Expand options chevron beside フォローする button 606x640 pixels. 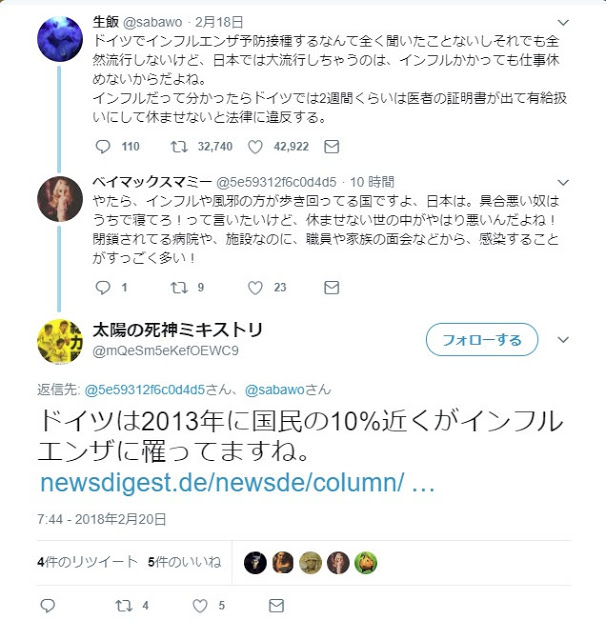tap(563, 340)
